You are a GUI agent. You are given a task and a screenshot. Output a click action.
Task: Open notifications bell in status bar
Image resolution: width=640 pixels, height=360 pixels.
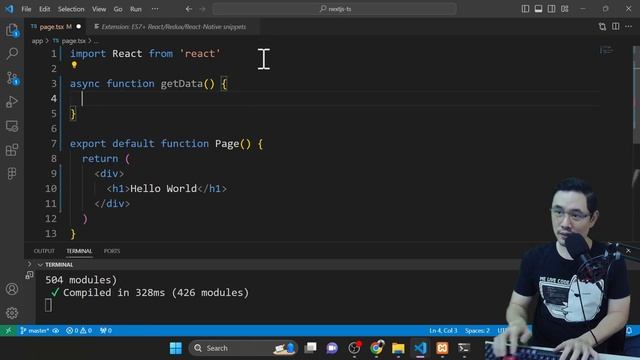[x=629, y=330]
